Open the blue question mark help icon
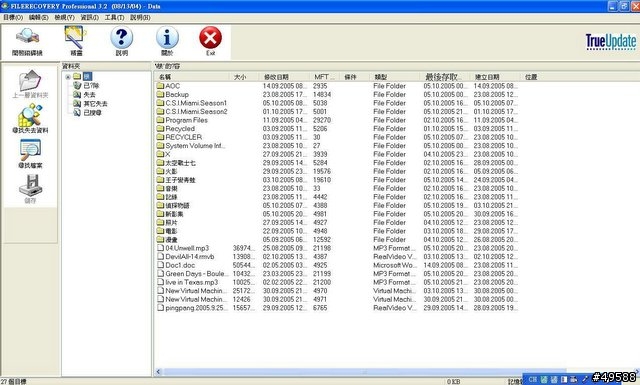This screenshot has height=385, width=640. pos(122,37)
